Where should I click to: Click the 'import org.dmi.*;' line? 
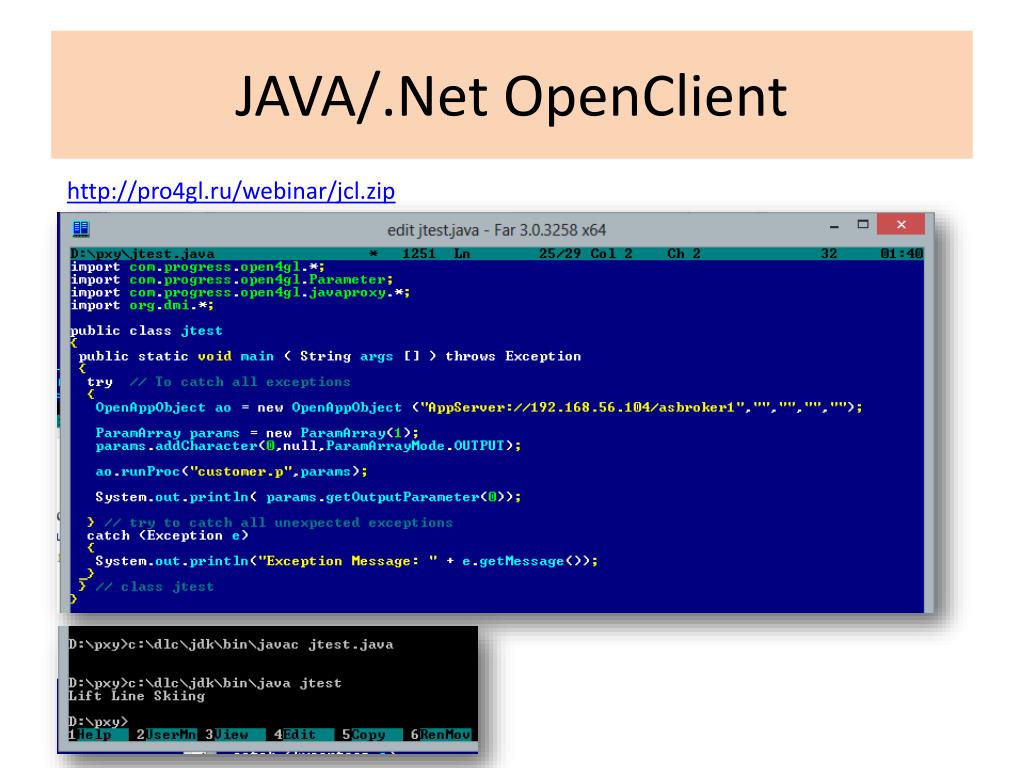point(142,305)
